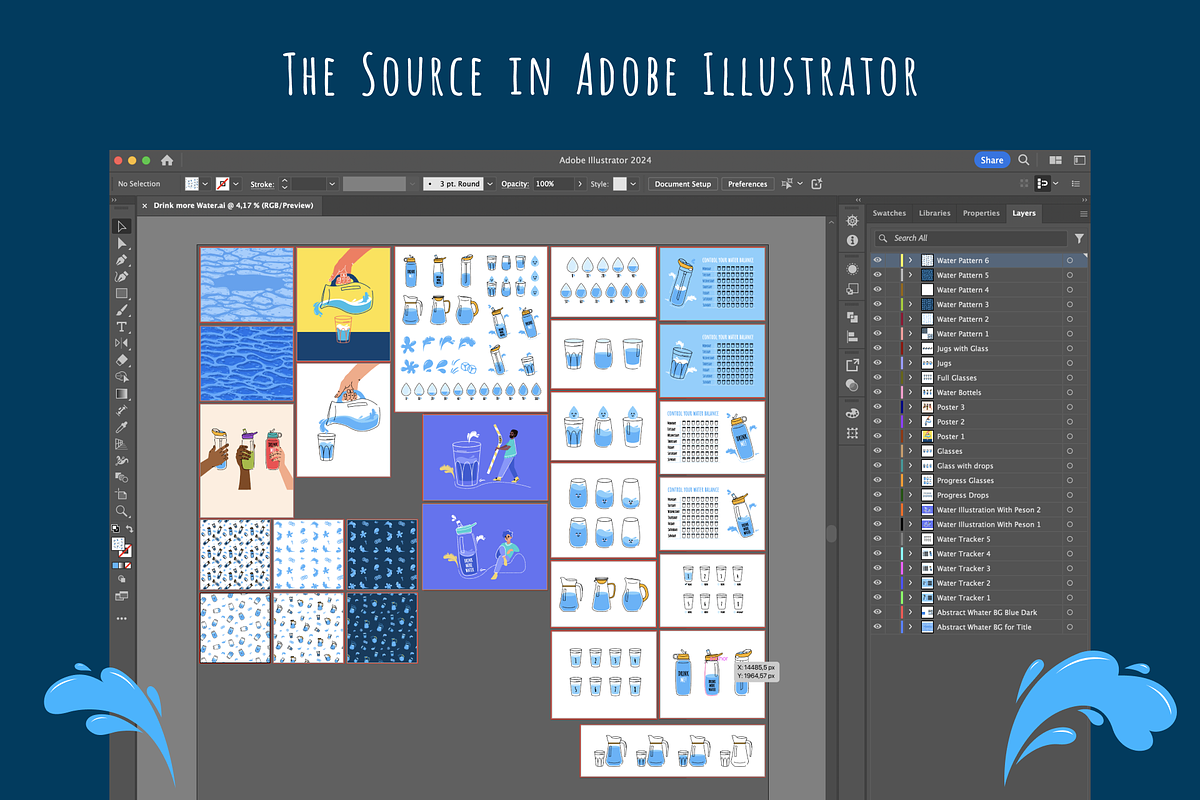
Task: Hide the Water Tracker 5 layer
Action: tap(878, 539)
